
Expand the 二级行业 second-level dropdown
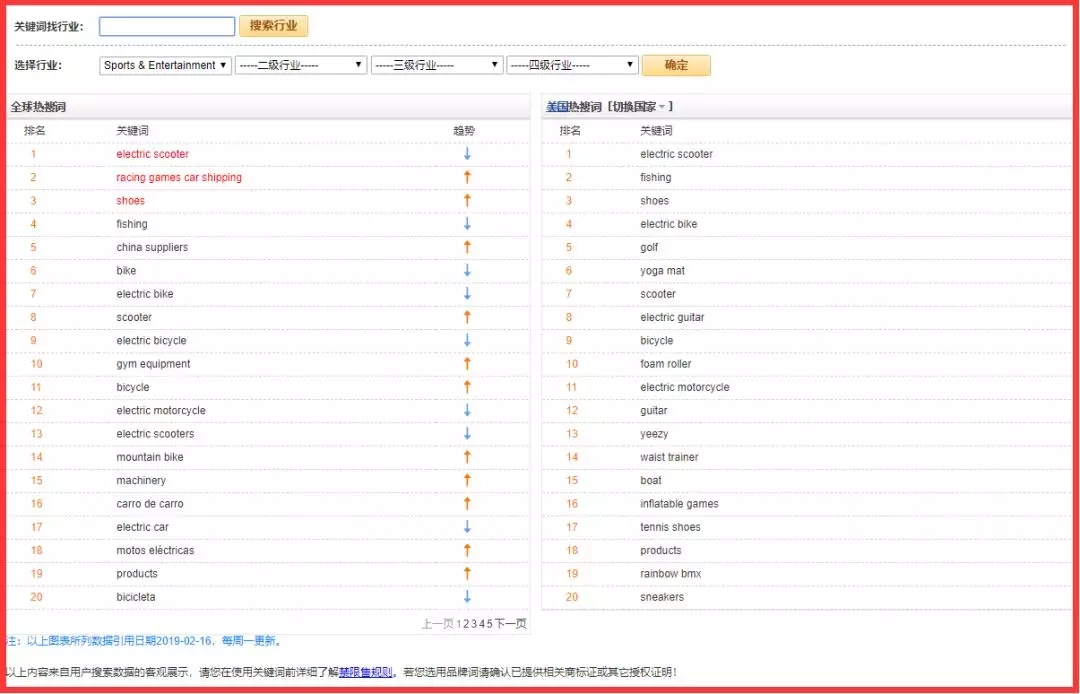coord(301,65)
